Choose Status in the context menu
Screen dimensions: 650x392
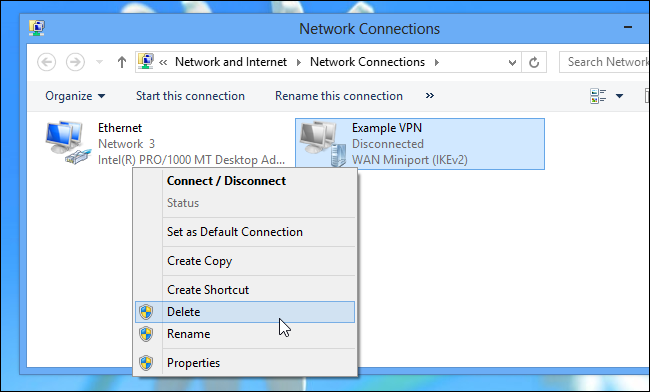(x=245, y=203)
